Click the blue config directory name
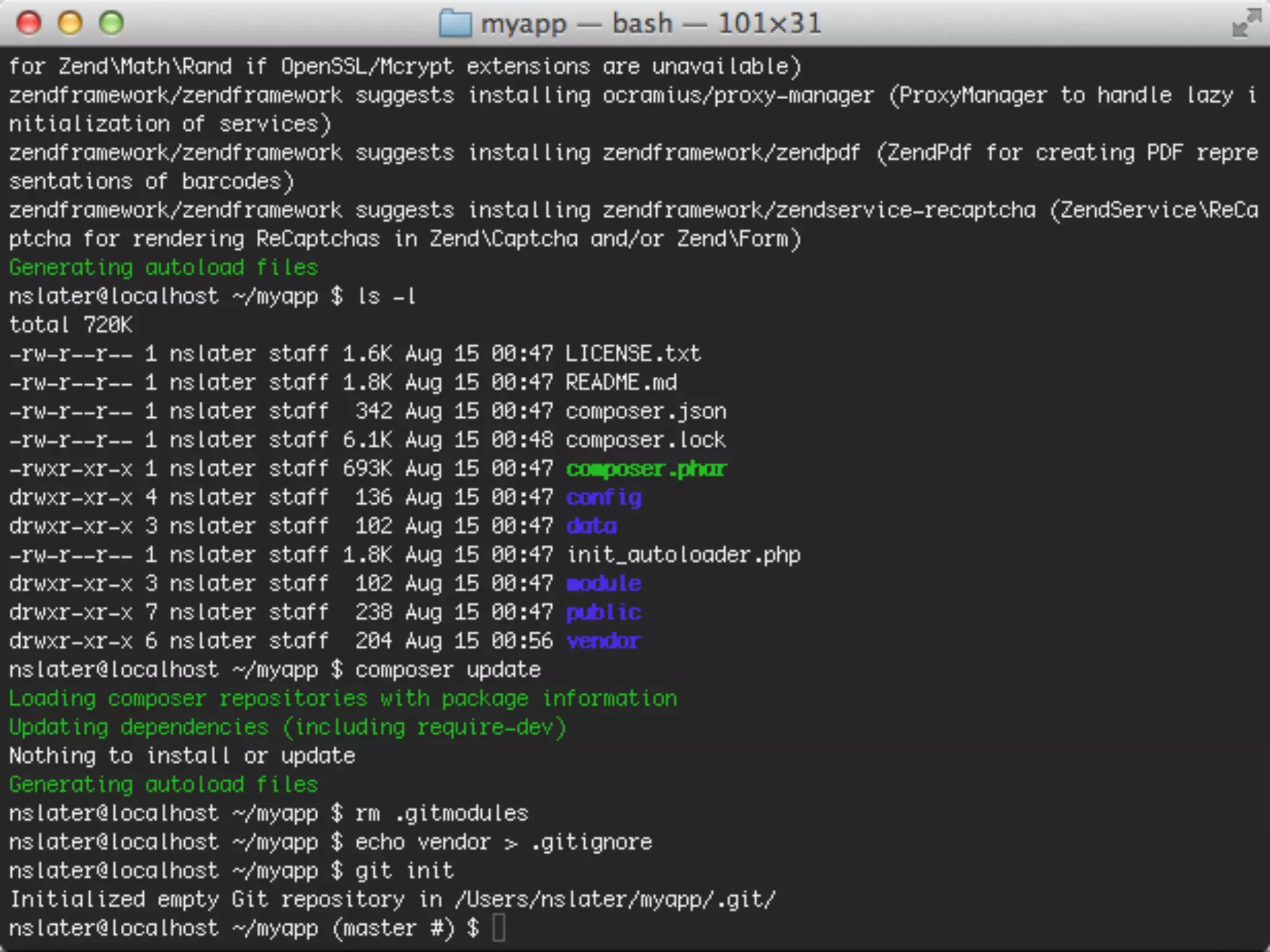 (603, 498)
